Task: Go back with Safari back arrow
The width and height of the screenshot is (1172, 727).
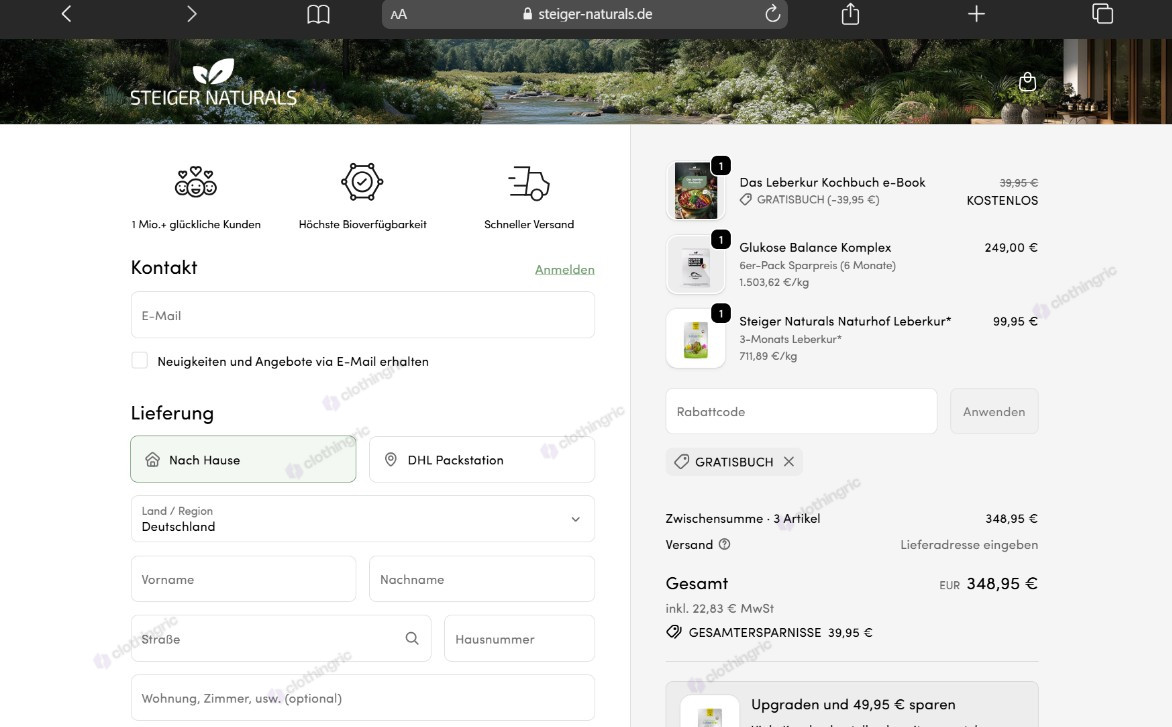Action: point(67,13)
